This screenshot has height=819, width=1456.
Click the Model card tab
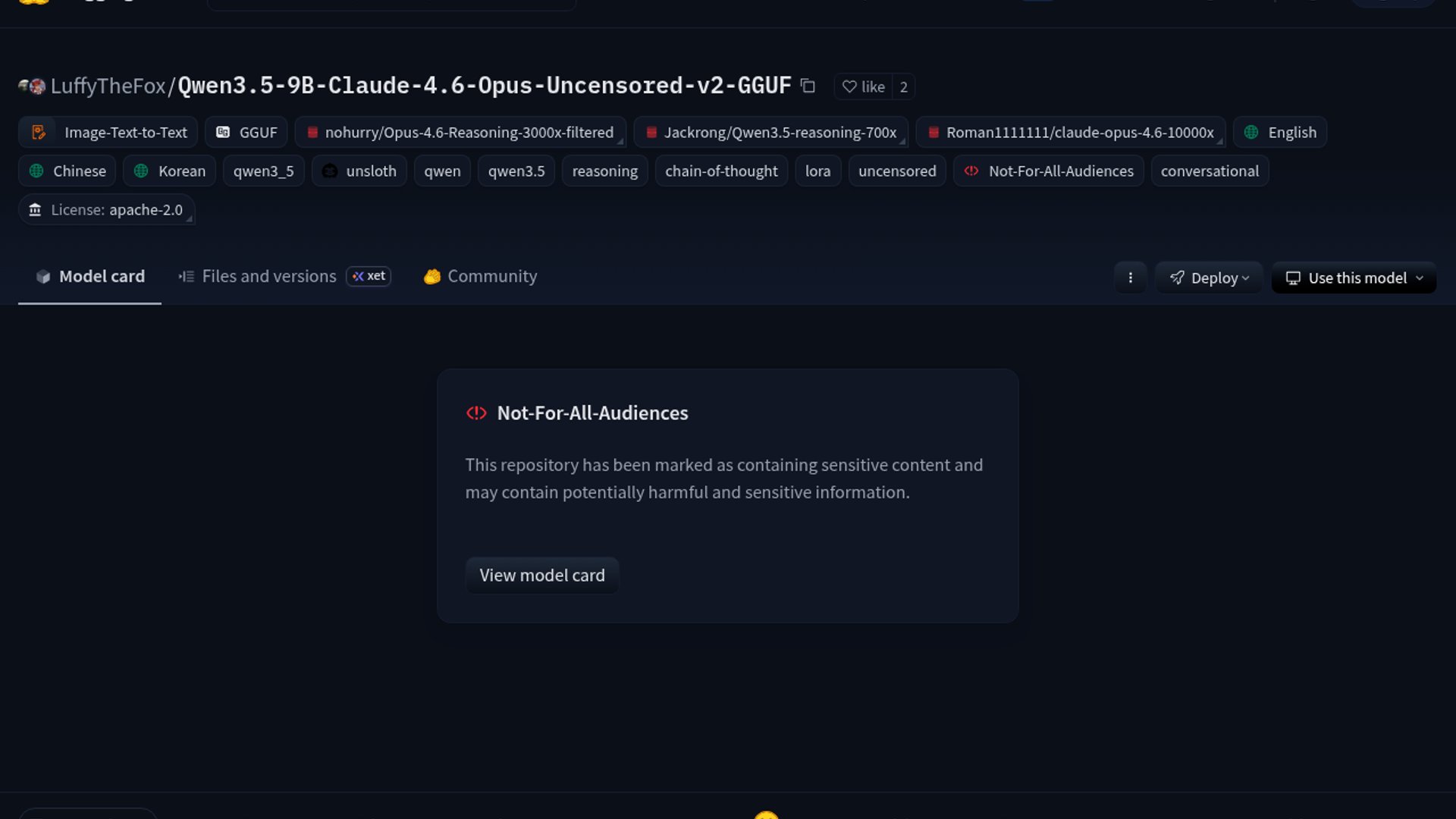pyautogui.click(x=90, y=277)
